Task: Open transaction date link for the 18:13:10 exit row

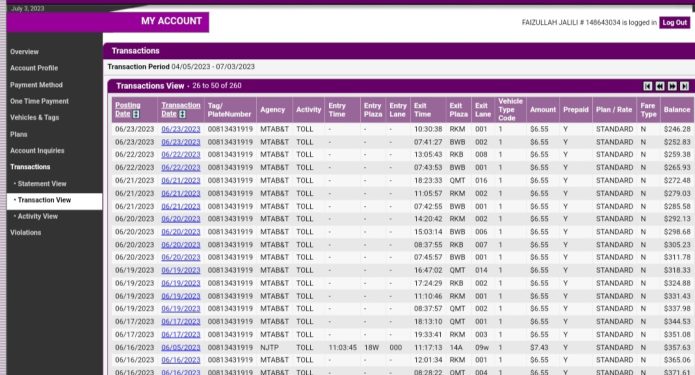Action: [181, 322]
